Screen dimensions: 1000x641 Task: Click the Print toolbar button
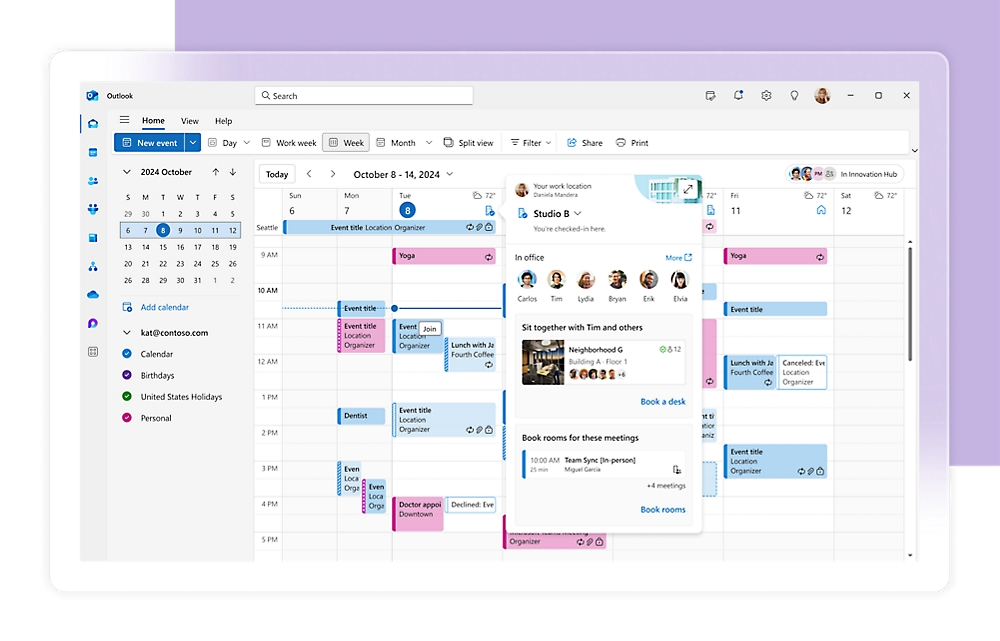coord(632,143)
